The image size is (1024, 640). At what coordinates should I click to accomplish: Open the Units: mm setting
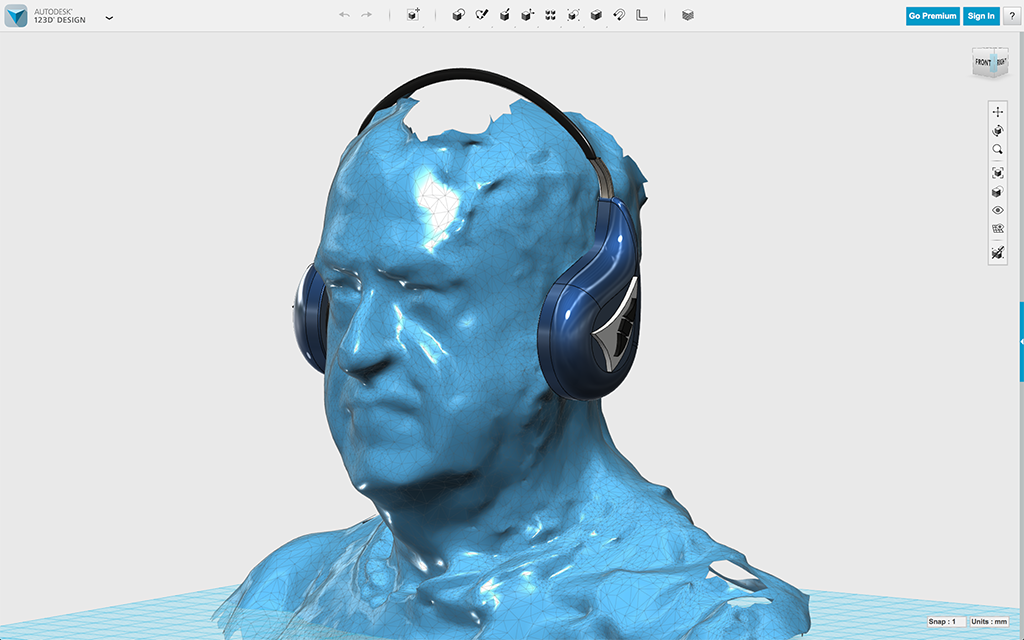[989, 622]
